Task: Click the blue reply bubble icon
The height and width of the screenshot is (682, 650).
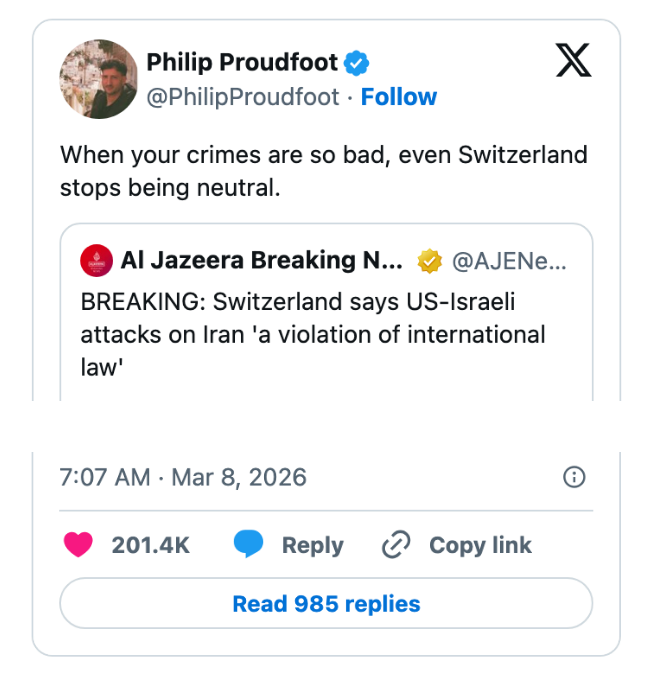Action: click(x=248, y=545)
